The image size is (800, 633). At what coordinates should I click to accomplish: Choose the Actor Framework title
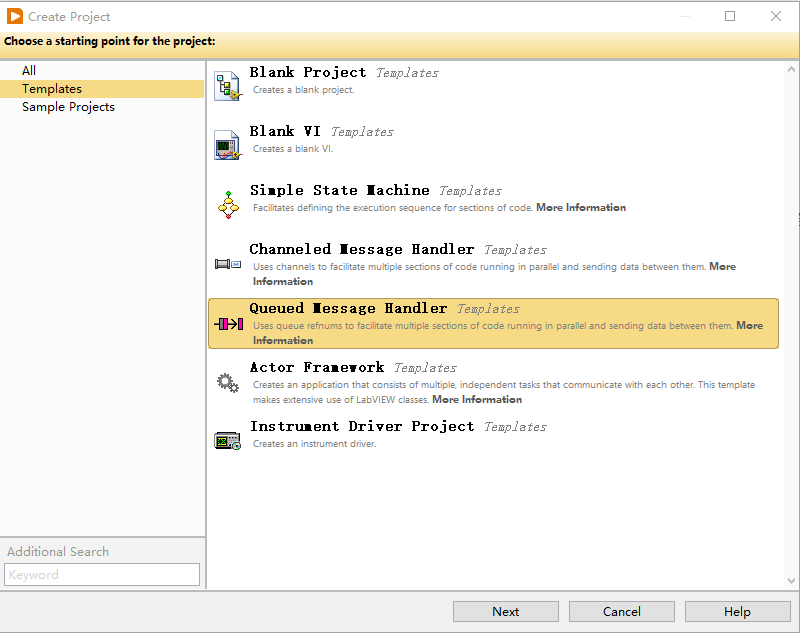(x=317, y=367)
